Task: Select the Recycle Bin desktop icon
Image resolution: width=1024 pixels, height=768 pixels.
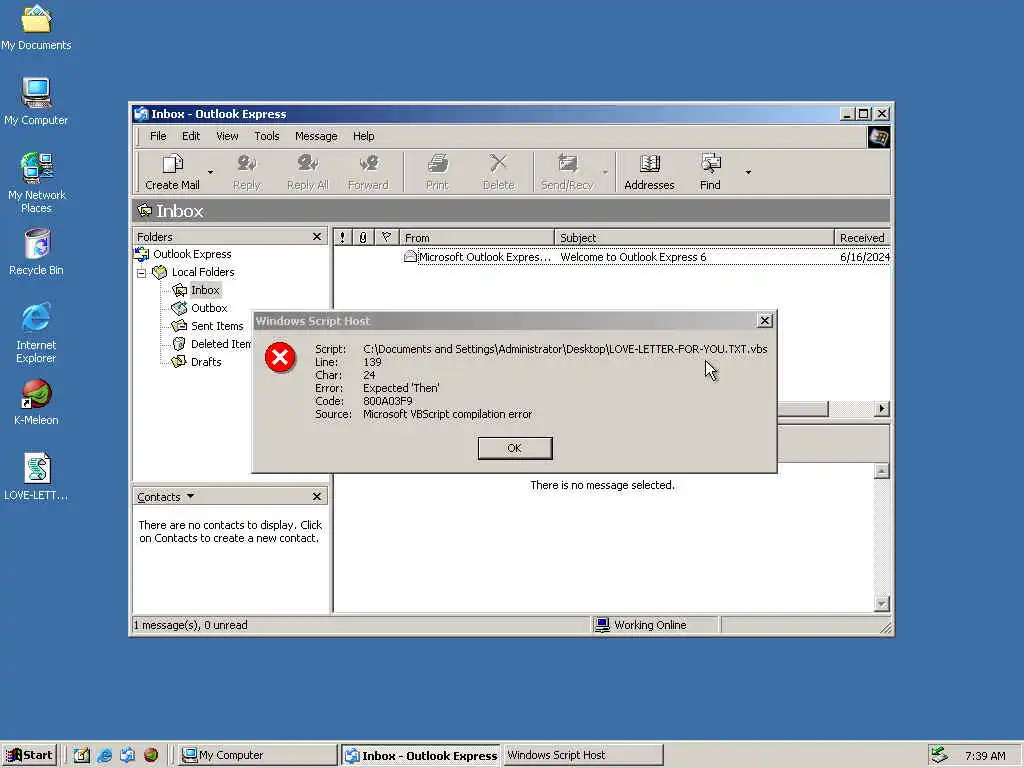Action: pyautogui.click(x=36, y=252)
